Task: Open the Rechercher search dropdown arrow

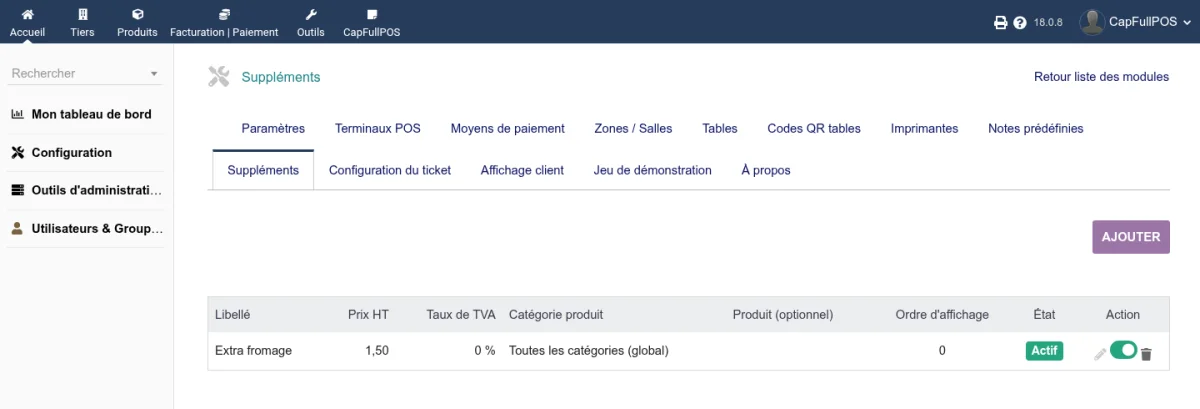Action: coord(154,74)
